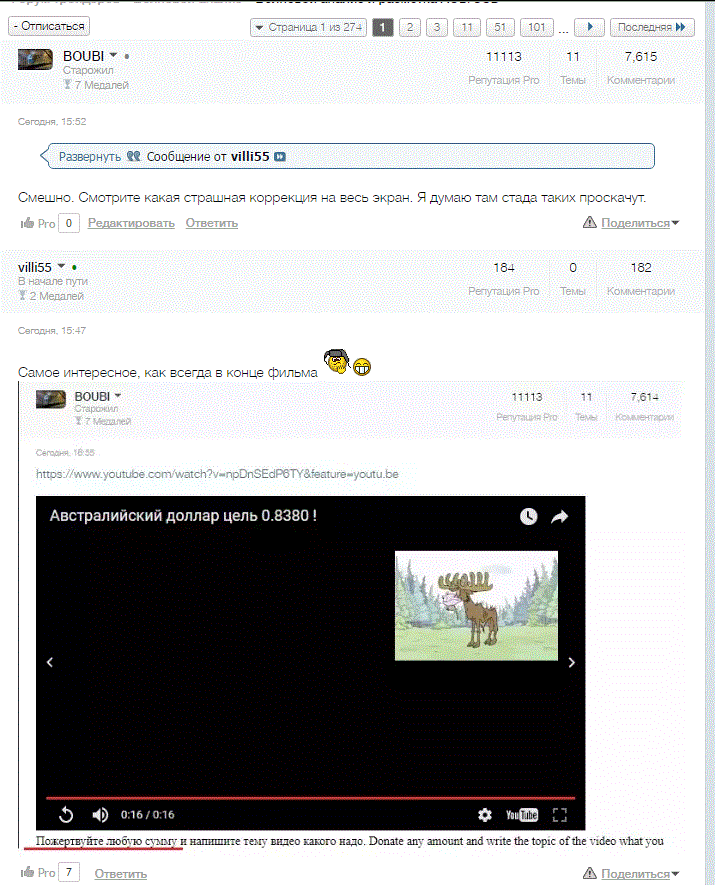Click the Сегодня, 15:47 timestamp
The image size is (715, 885).
tap(52, 330)
